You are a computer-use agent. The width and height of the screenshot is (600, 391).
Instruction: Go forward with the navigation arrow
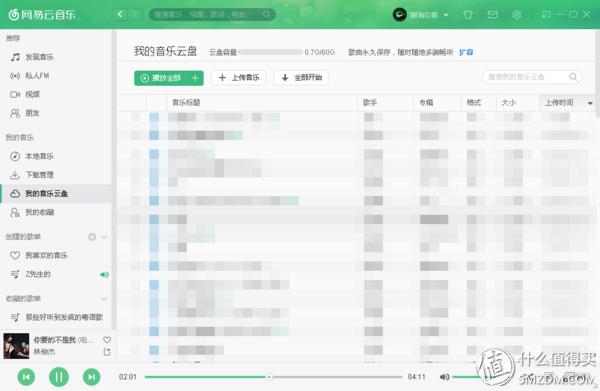click(134, 15)
